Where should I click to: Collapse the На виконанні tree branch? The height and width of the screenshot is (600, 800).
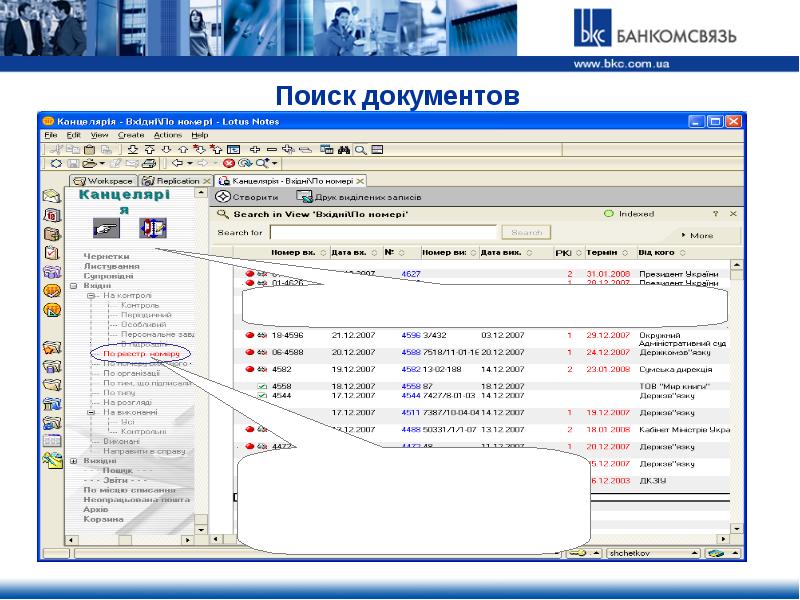90,412
